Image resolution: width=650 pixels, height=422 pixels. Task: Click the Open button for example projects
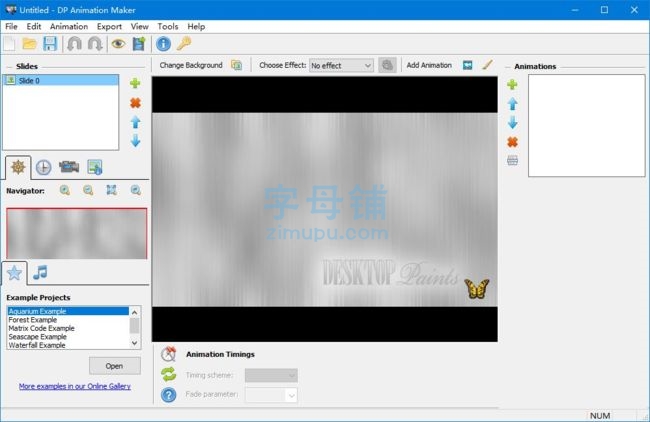115,366
